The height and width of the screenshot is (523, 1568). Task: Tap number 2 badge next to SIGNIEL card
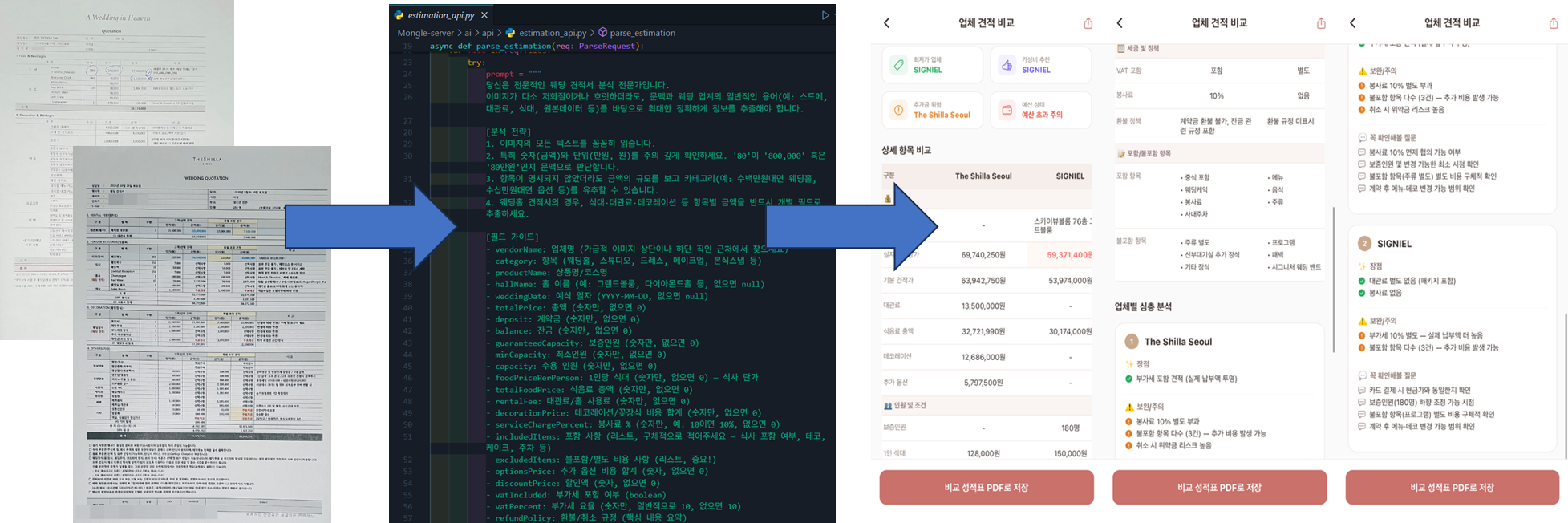[1364, 244]
